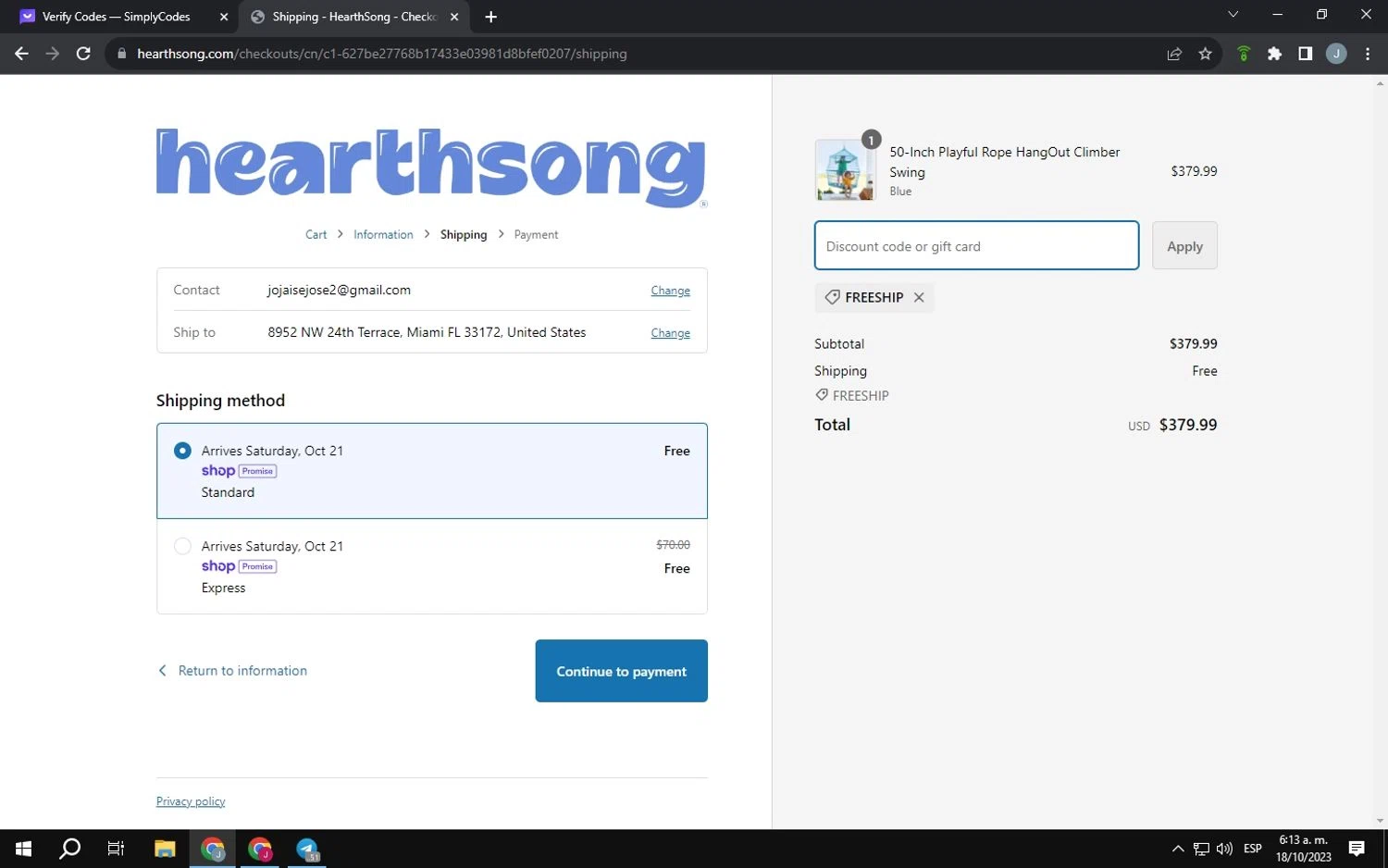Viewport: 1388px width, 868px height.
Task: Open File Explorer from the taskbar
Action: click(165, 849)
